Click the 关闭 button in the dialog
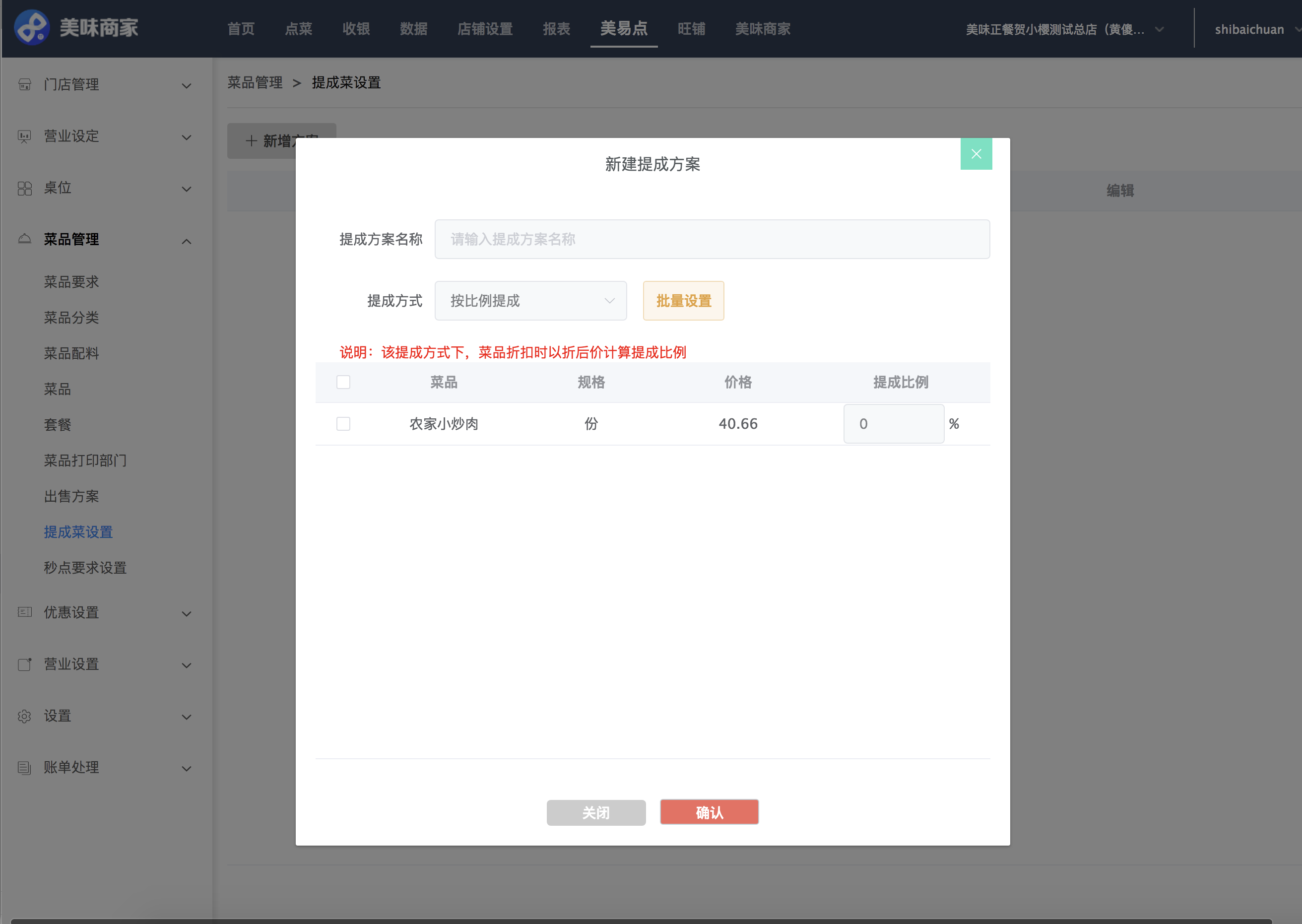 pyautogui.click(x=595, y=812)
